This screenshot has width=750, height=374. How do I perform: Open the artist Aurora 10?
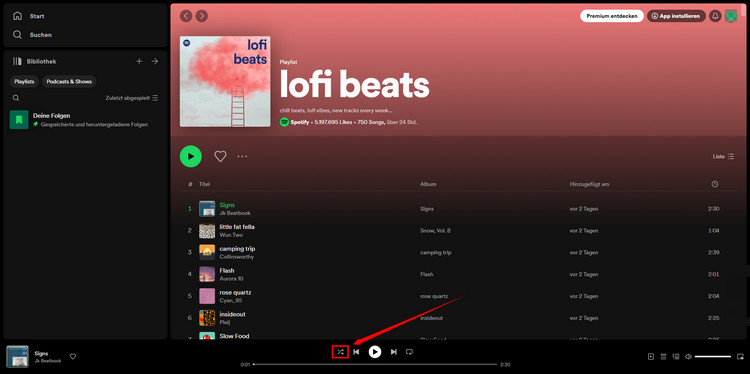(232, 279)
